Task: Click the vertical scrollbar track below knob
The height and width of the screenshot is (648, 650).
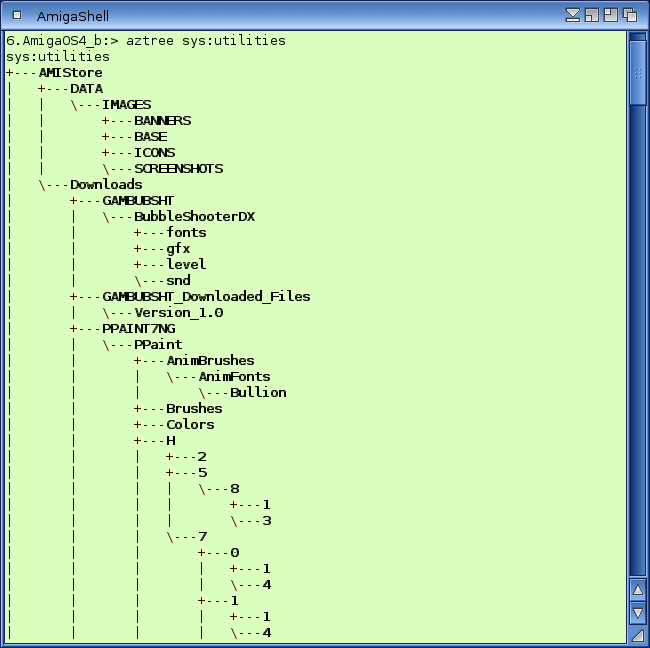Action: (638, 340)
